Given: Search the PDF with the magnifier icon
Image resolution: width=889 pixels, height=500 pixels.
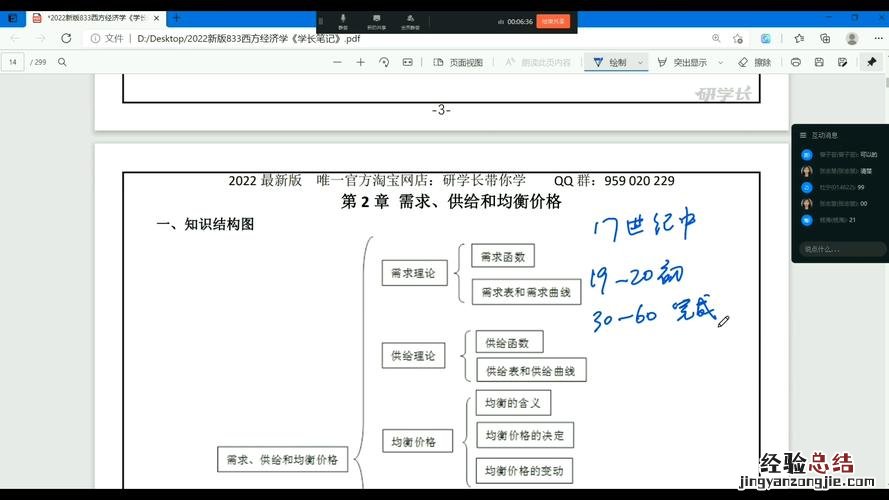Looking at the screenshot, I should click(x=62, y=62).
